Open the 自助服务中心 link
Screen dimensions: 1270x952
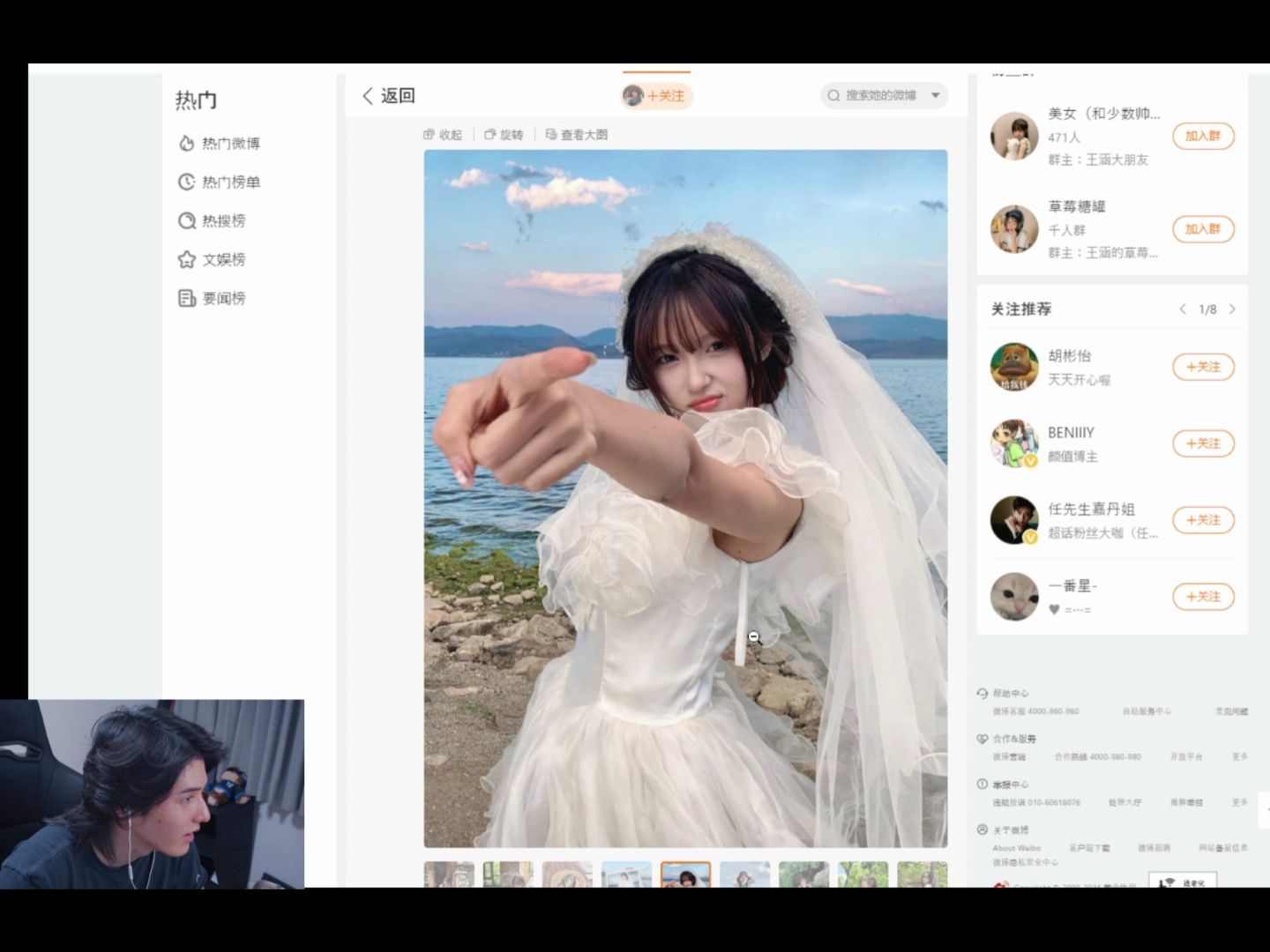[x=1147, y=711]
